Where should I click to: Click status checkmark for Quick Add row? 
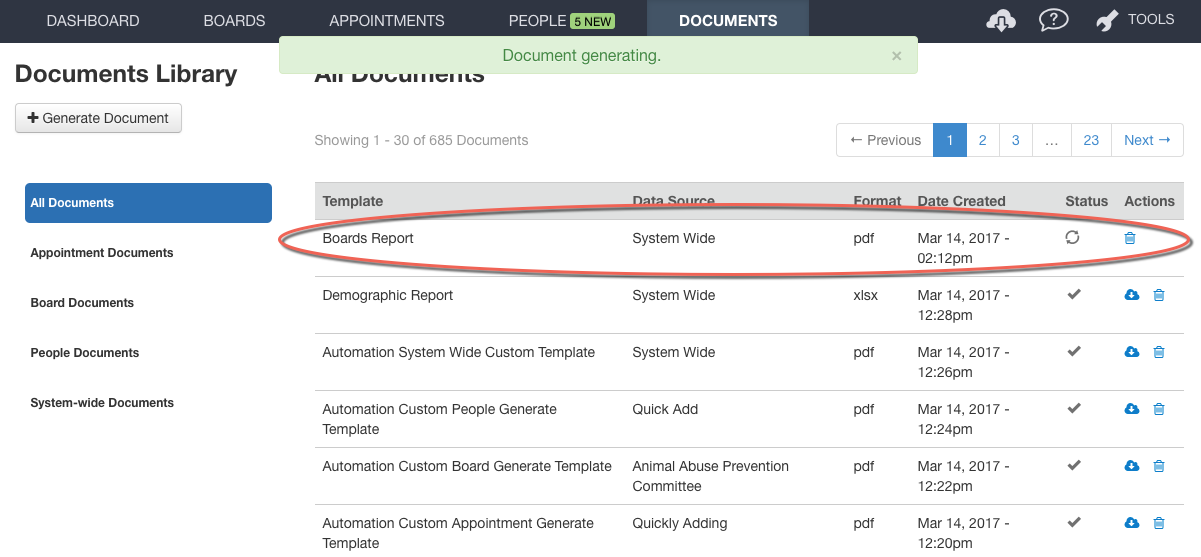click(1074, 409)
